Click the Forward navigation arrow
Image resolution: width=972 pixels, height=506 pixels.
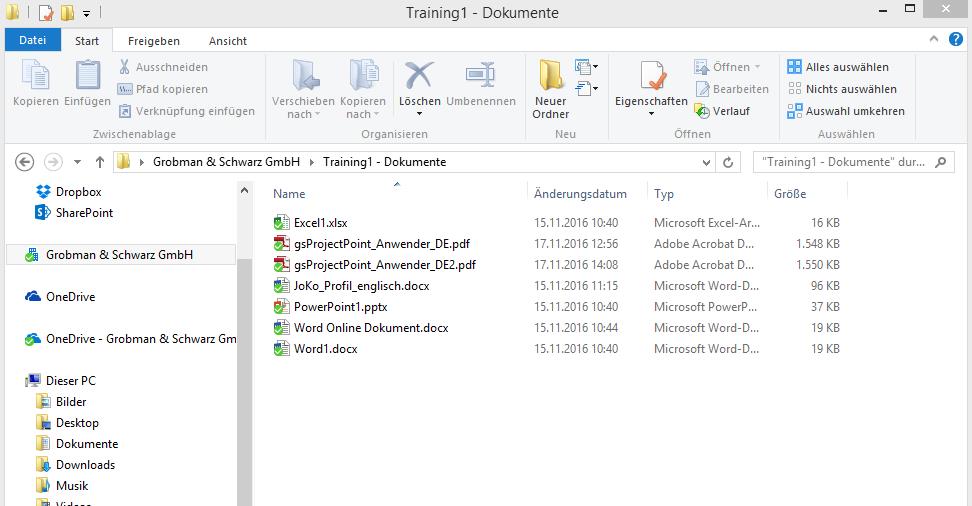[53, 162]
